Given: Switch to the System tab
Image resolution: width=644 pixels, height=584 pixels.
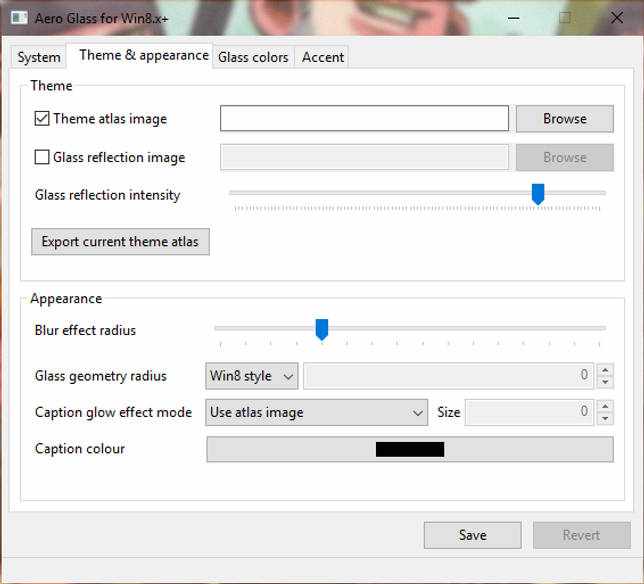Looking at the screenshot, I should 39,57.
